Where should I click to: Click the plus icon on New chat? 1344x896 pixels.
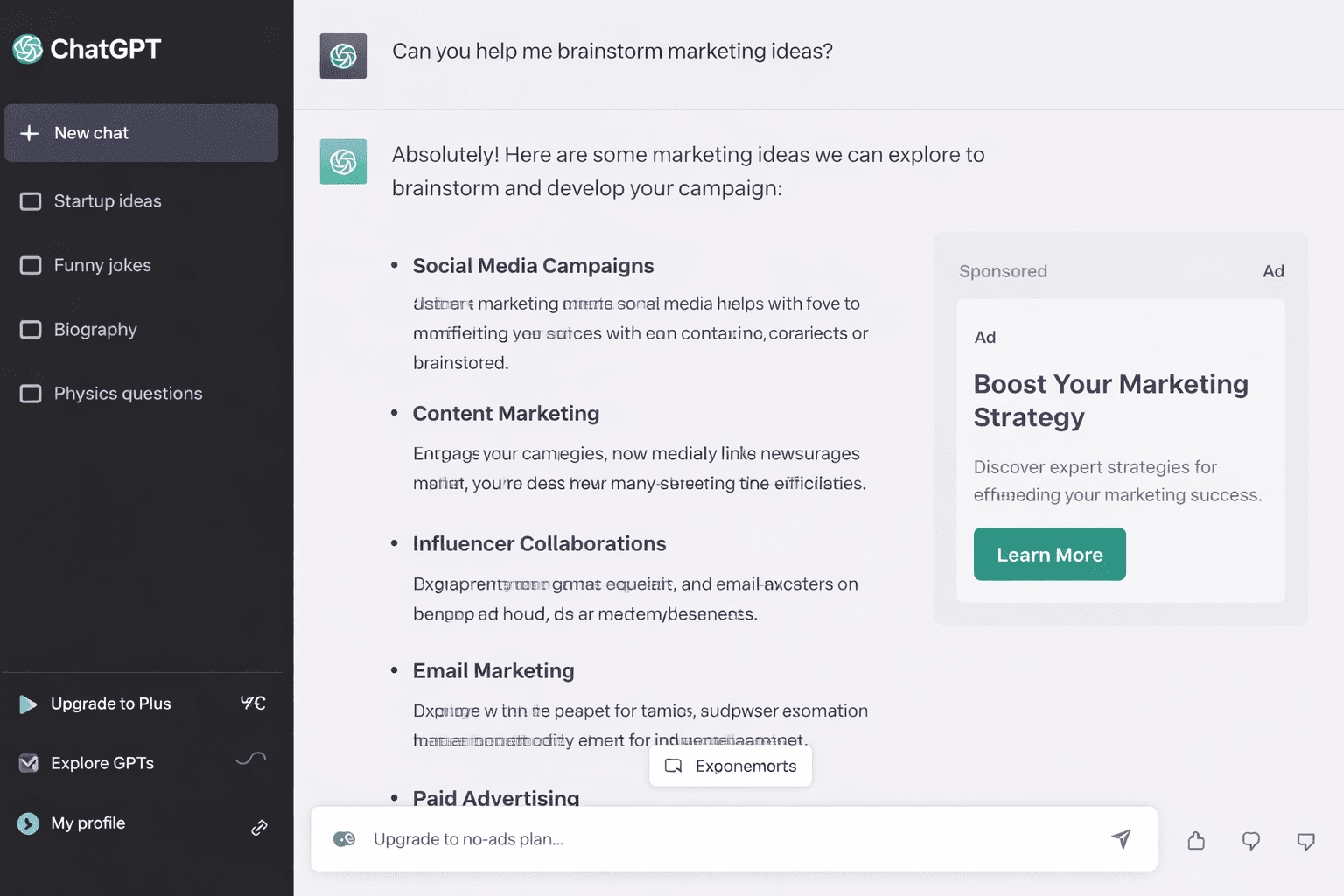tap(30, 133)
